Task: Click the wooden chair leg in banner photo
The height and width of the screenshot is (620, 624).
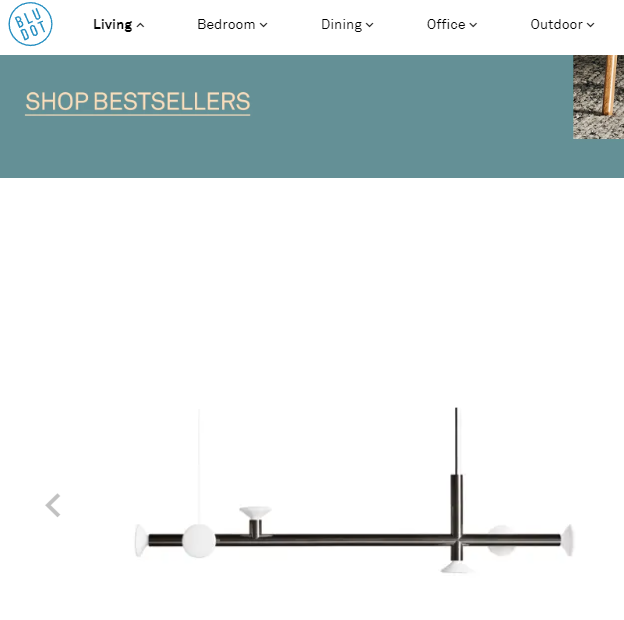Action: 609,85
